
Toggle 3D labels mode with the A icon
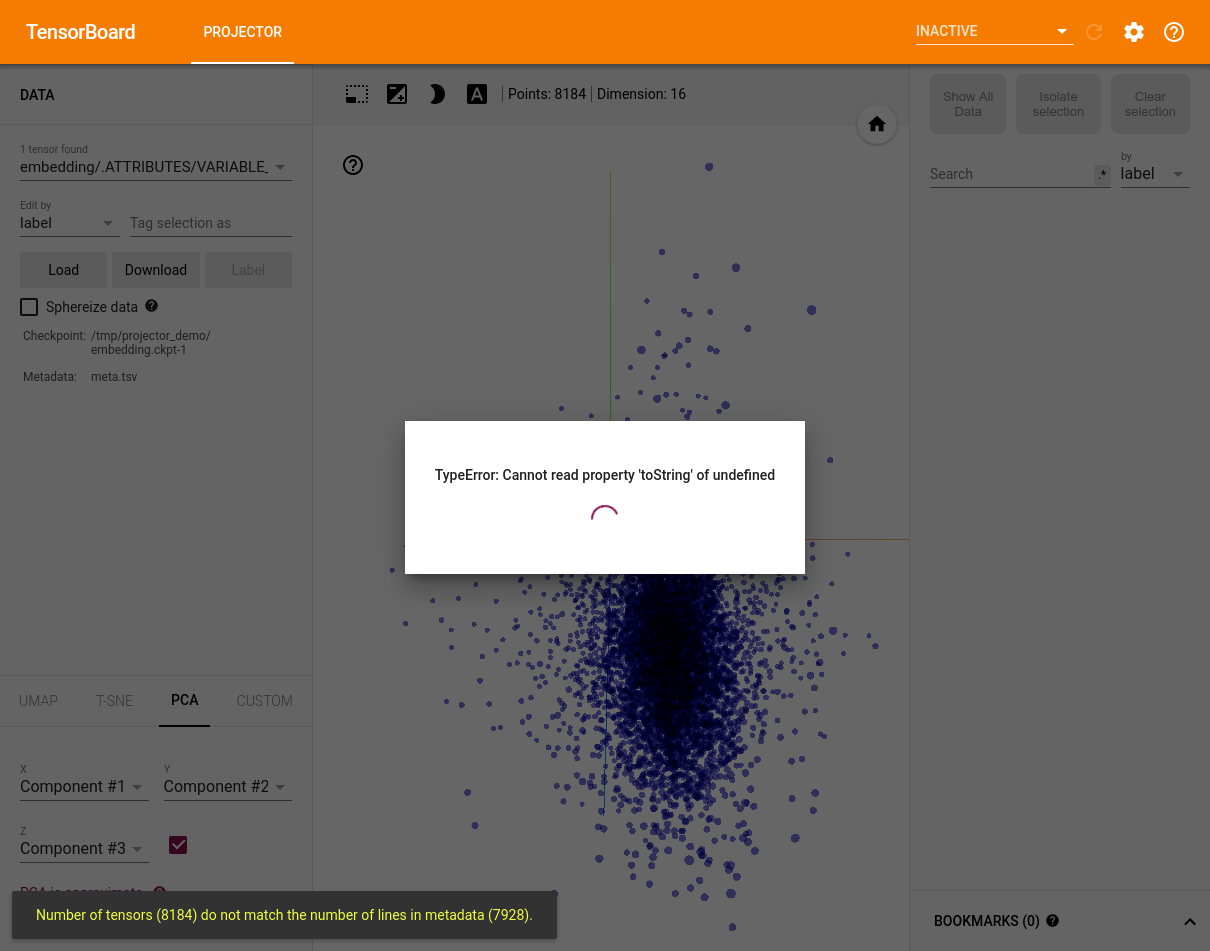pyautogui.click(x=477, y=93)
